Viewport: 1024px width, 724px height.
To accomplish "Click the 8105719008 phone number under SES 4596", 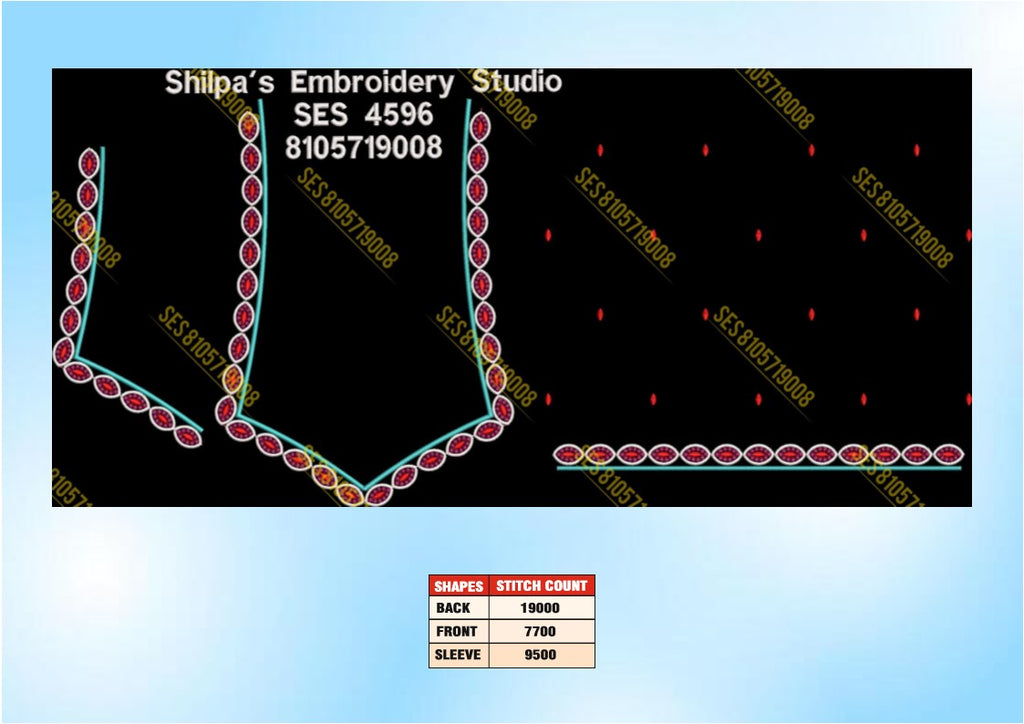I will point(364,147).
